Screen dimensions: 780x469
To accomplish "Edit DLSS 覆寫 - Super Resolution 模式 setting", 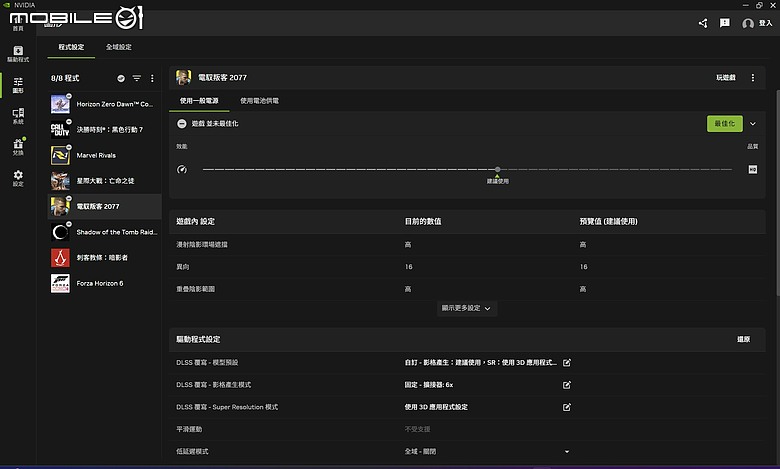I will click(x=567, y=407).
